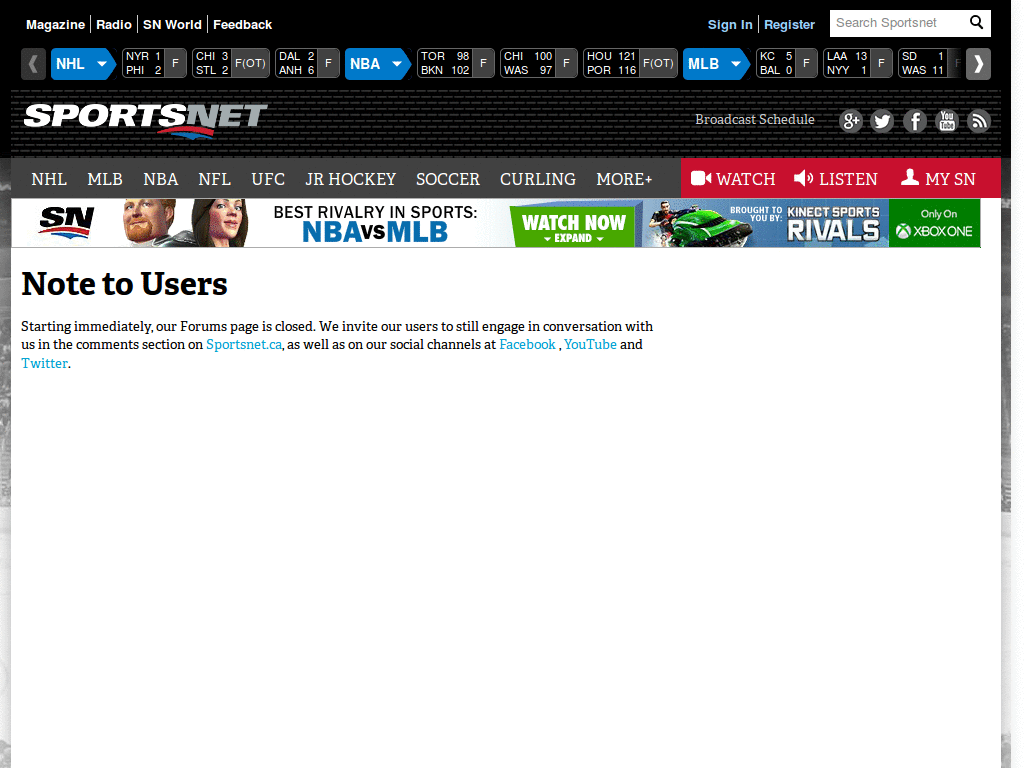Image resolution: width=1024 pixels, height=768 pixels.
Task: Open the YouTube icon in header
Action: (x=947, y=121)
